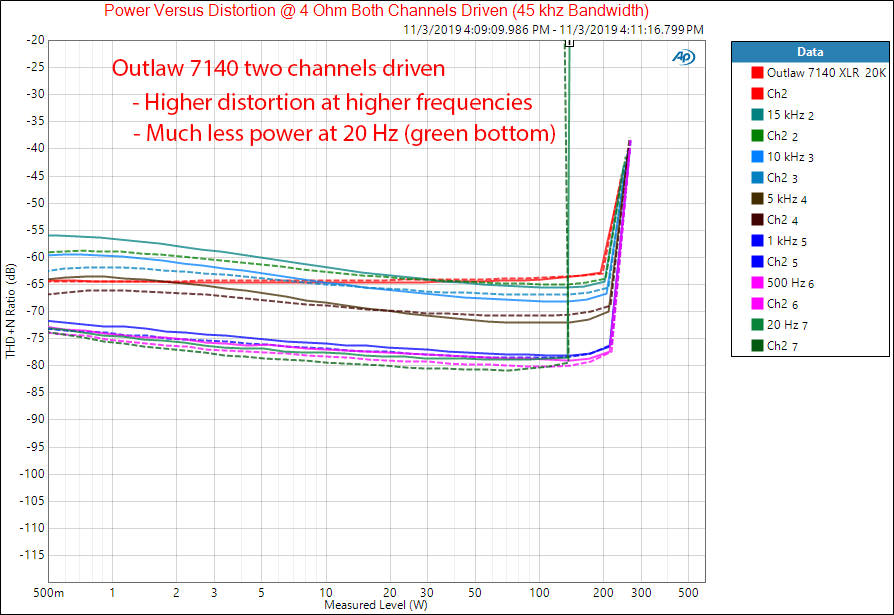Pick the light blue swatch beside 10 kHz 3
The width and height of the screenshot is (894, 615).
click(757, 157)
